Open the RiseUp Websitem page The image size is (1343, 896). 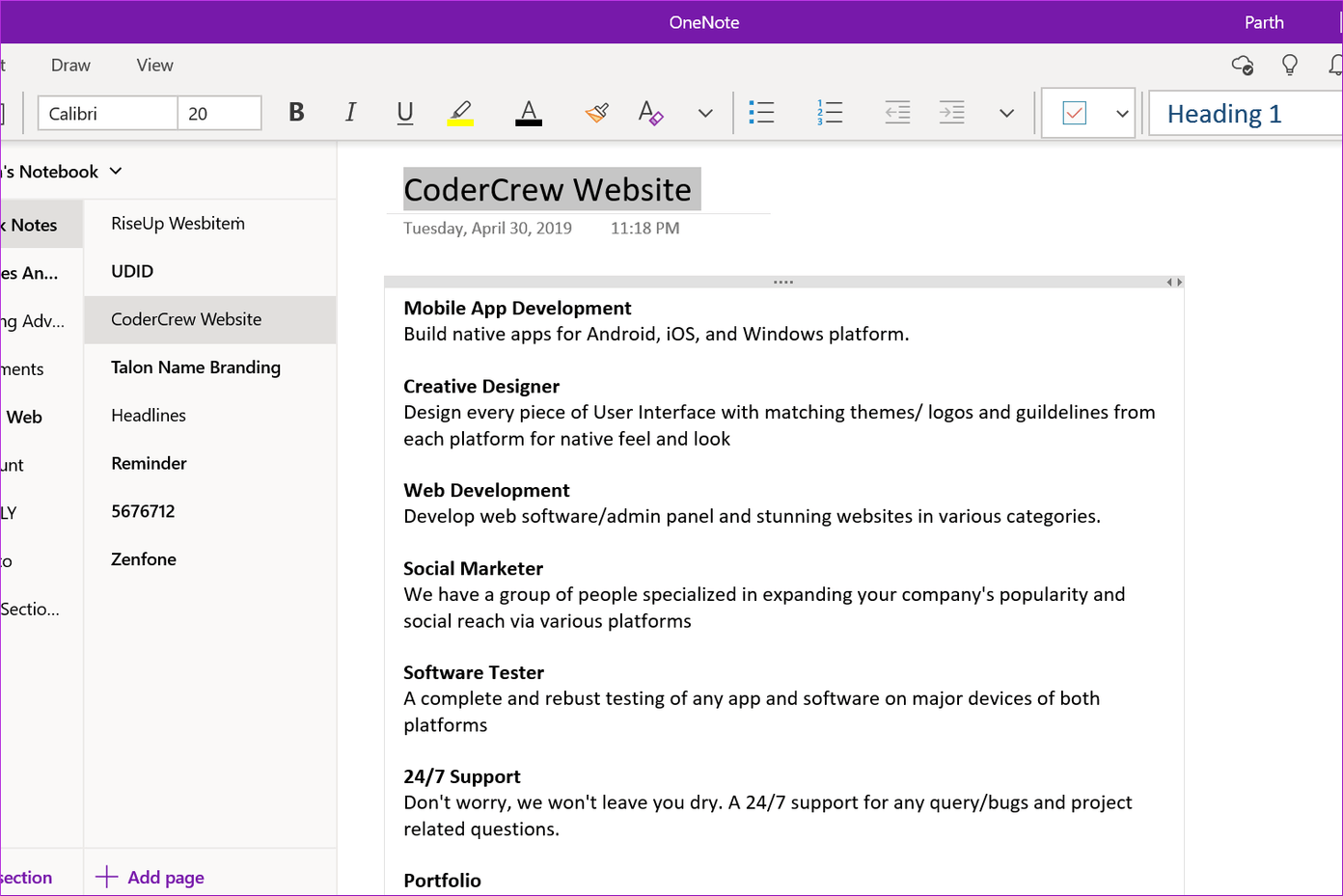(210, 224)
